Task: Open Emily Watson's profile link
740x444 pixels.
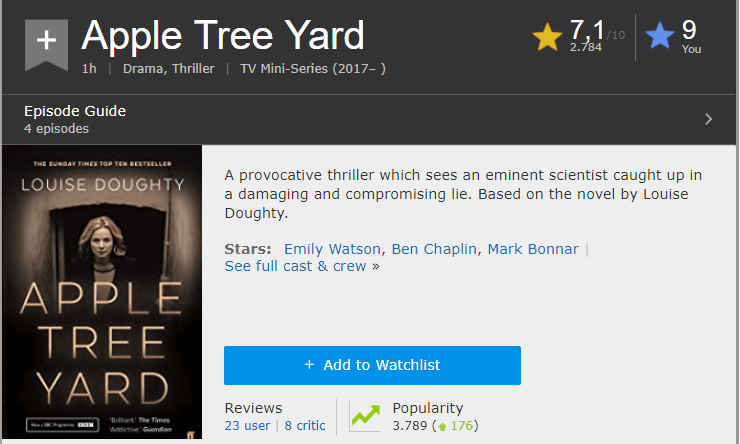Action: 332,249
